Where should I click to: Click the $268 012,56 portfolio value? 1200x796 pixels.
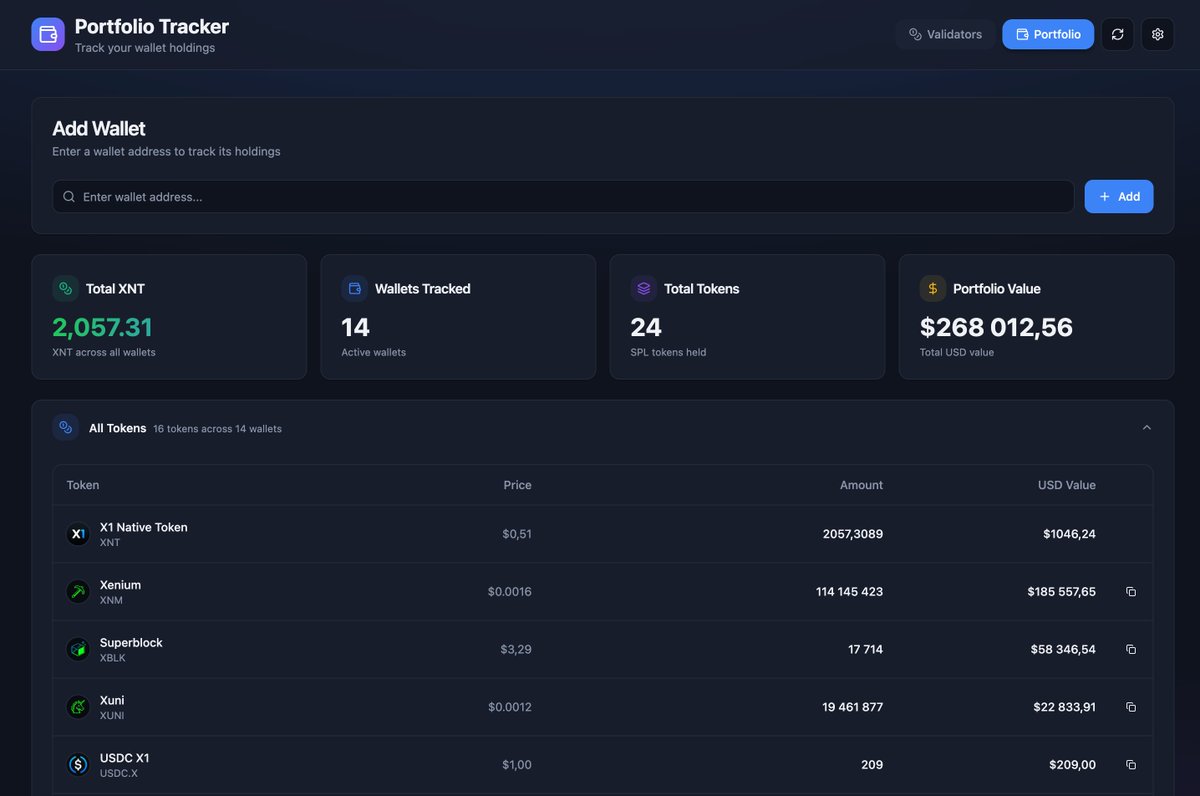point(996,327)
